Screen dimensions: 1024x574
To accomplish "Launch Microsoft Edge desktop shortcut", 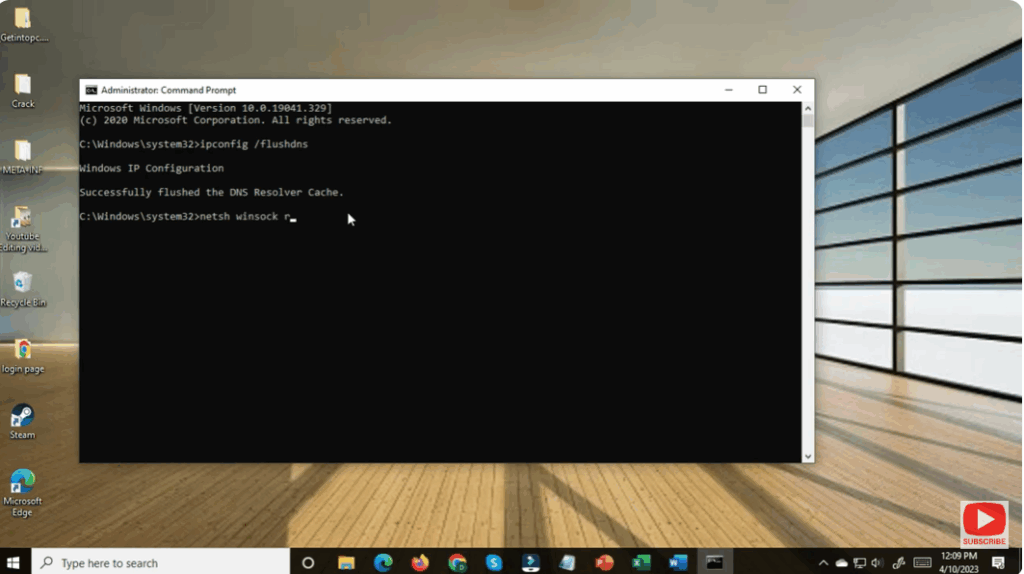I will click(22, 493).
